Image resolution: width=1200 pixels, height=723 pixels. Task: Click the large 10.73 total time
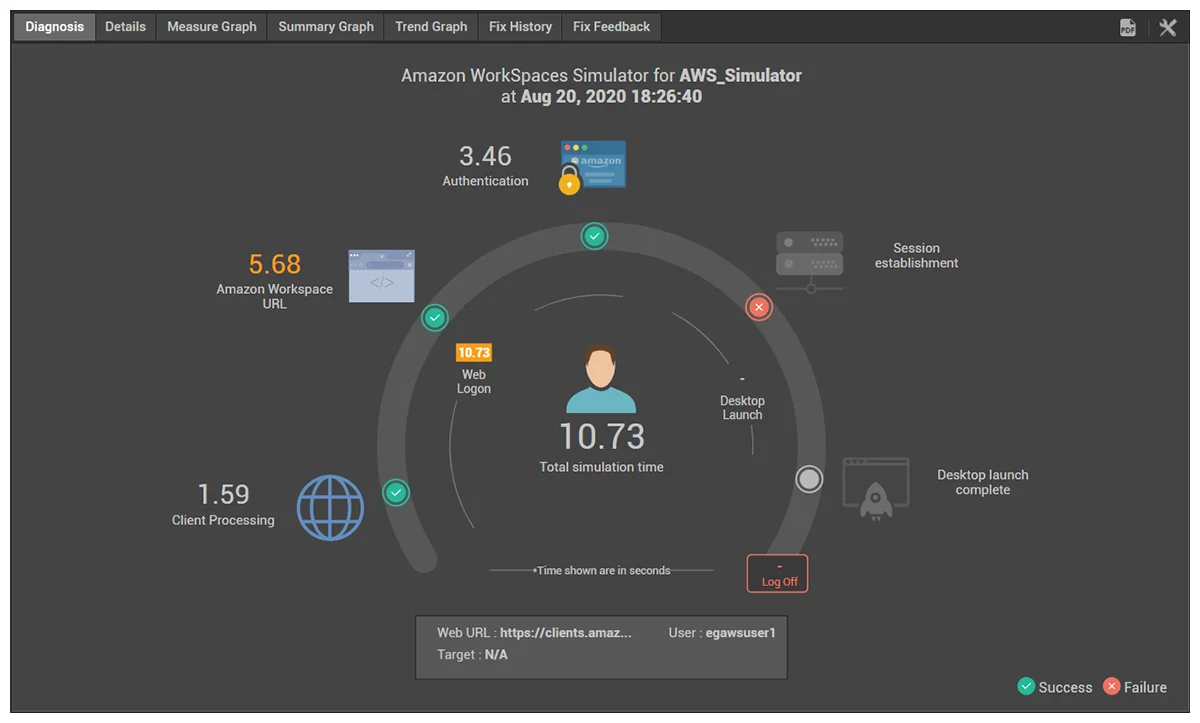point(601,437)
